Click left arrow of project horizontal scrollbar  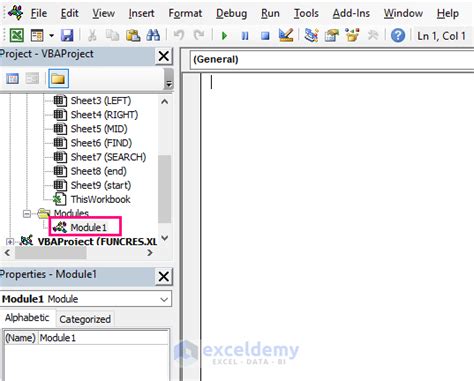pos(7,253)
